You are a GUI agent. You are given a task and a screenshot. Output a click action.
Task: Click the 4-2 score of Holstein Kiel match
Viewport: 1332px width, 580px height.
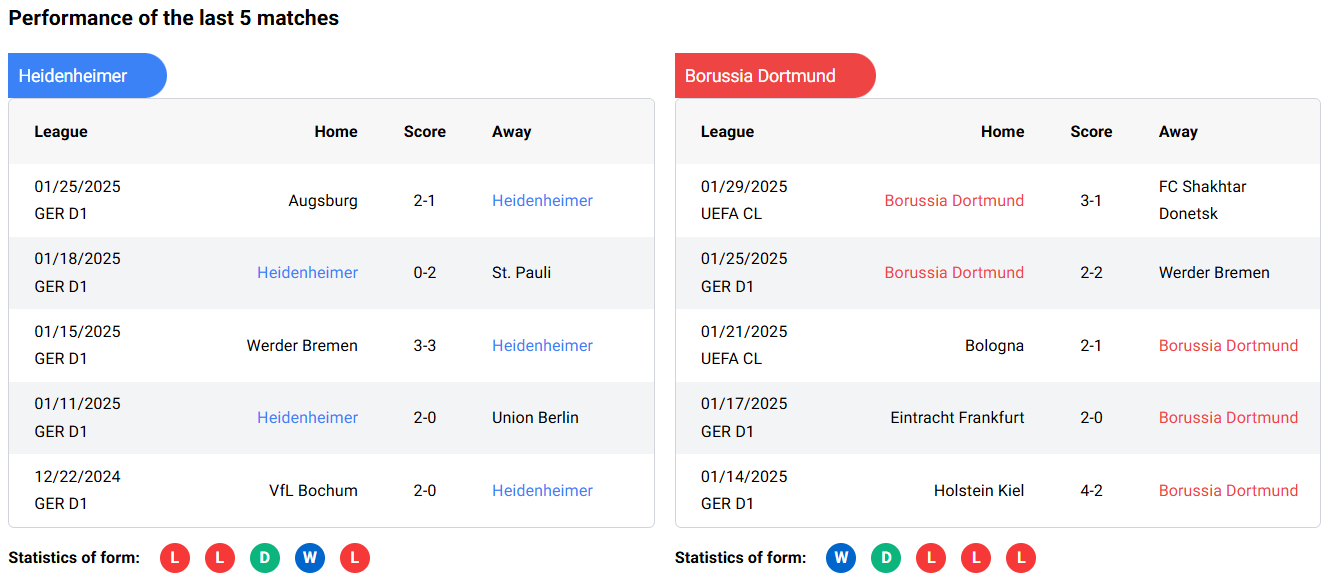pyautogui.click(x=1091, y=490)
